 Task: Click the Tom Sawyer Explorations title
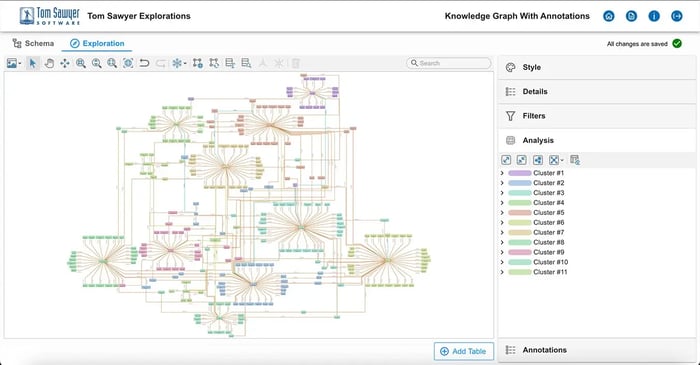[x=139, y=16]
